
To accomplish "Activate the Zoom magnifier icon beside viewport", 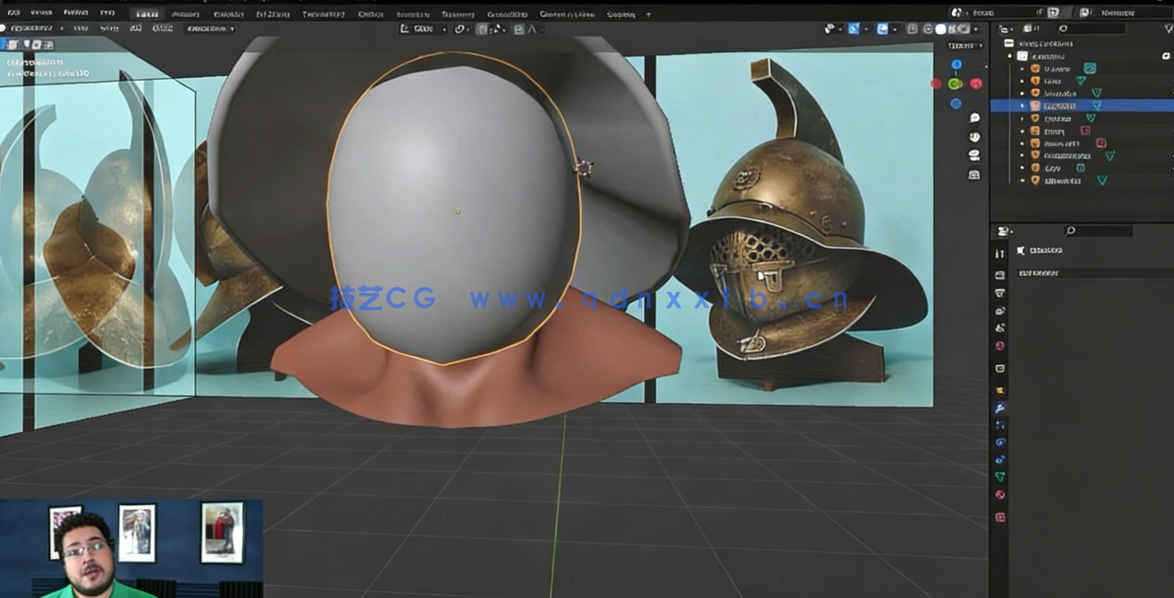I will (x=972, y=119).
